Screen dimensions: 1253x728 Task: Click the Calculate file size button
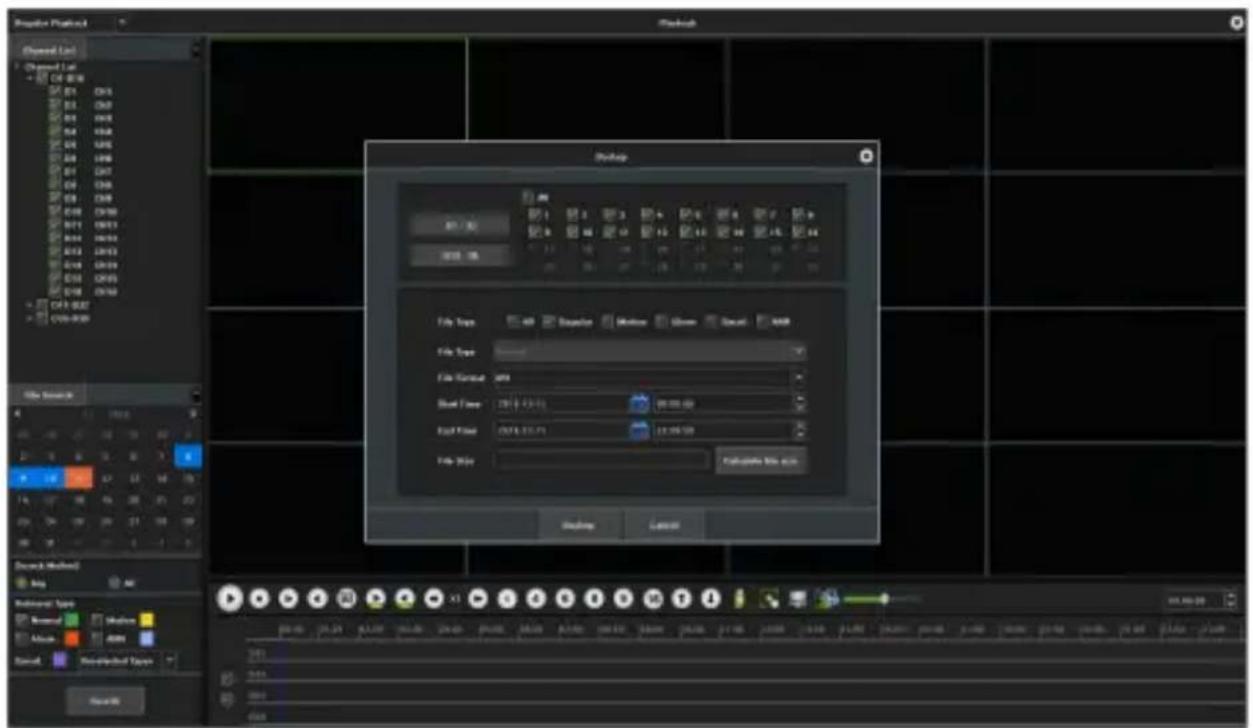point(762,459)
